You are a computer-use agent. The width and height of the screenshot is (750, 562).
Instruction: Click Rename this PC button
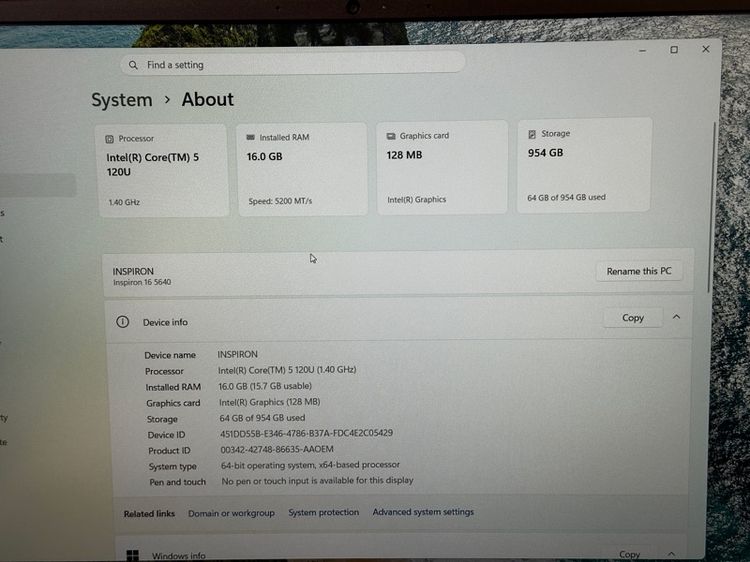(x=639, y=271)
